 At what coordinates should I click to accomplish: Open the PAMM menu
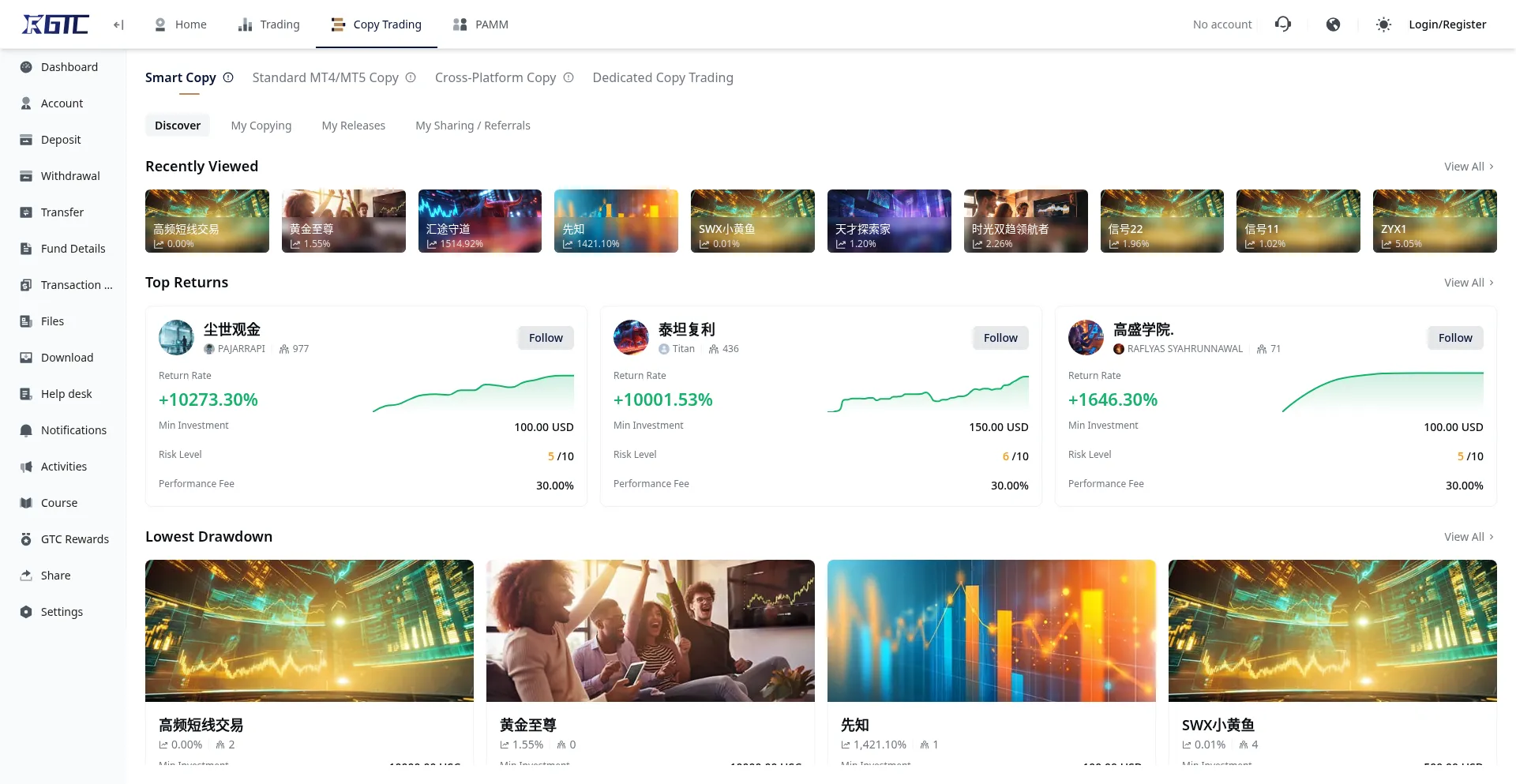(481, 24)
